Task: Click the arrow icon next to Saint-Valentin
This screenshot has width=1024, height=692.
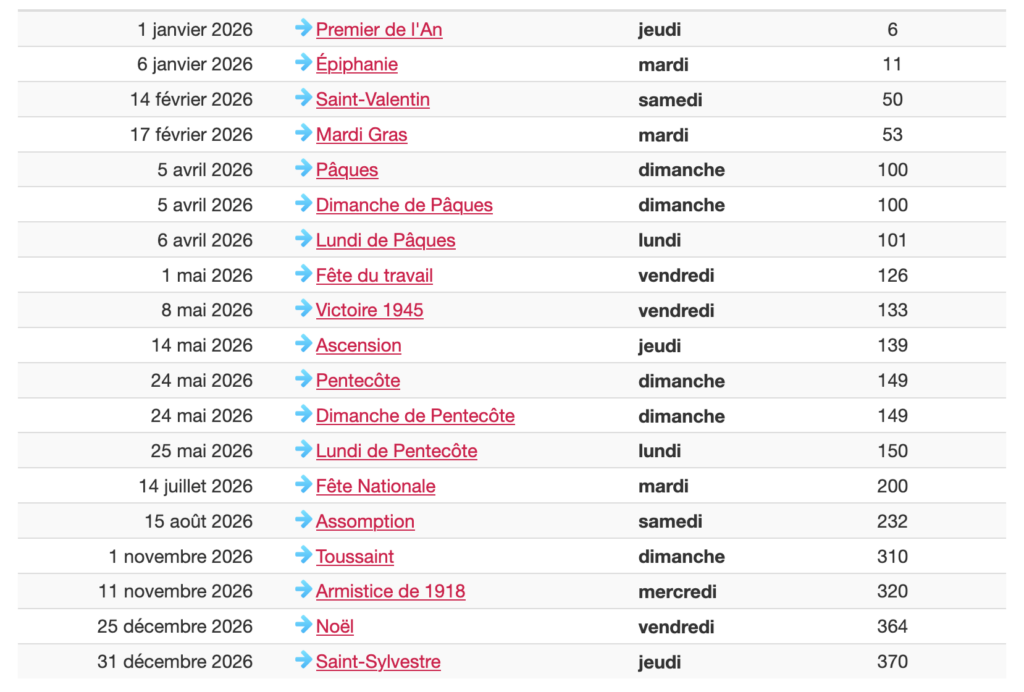Action: [304, 98]
